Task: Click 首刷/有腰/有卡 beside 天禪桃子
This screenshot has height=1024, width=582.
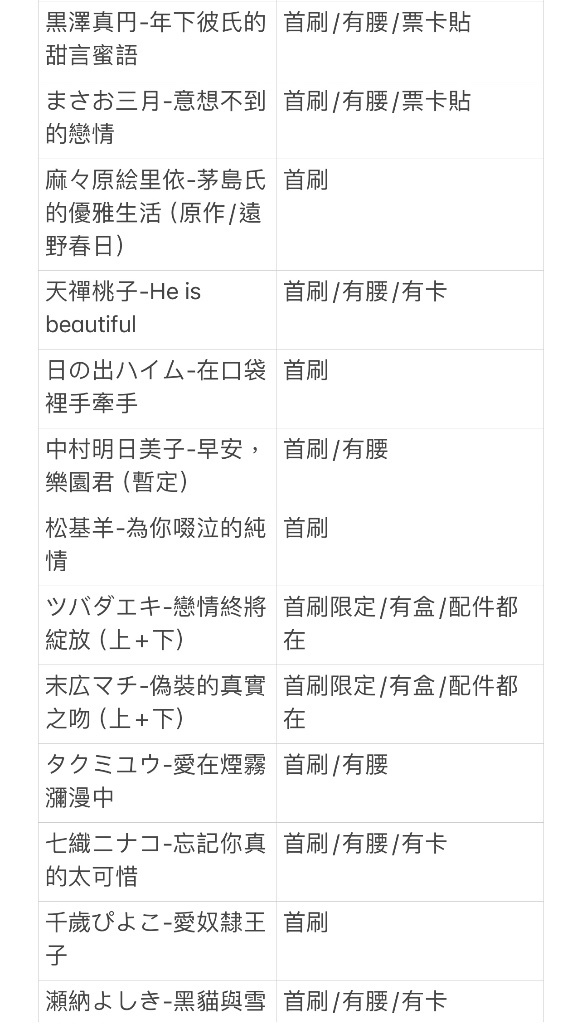Action: click(x=365, y=291)
